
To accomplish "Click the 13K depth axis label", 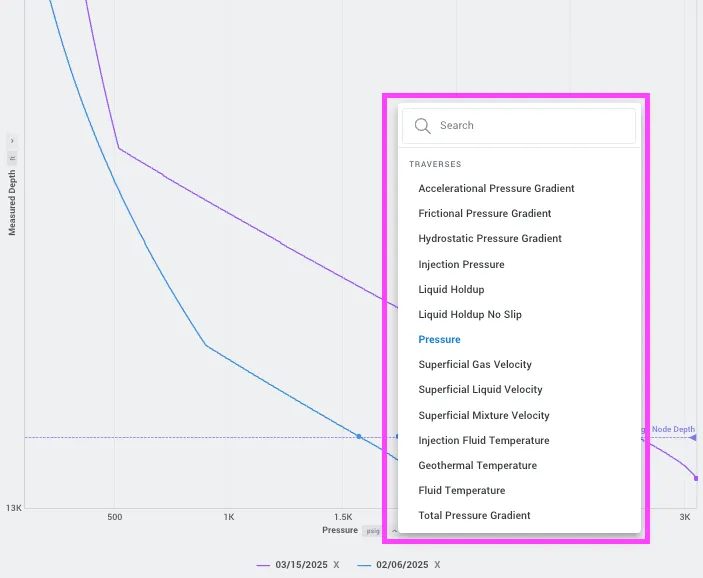I will (x=13, y=508).
